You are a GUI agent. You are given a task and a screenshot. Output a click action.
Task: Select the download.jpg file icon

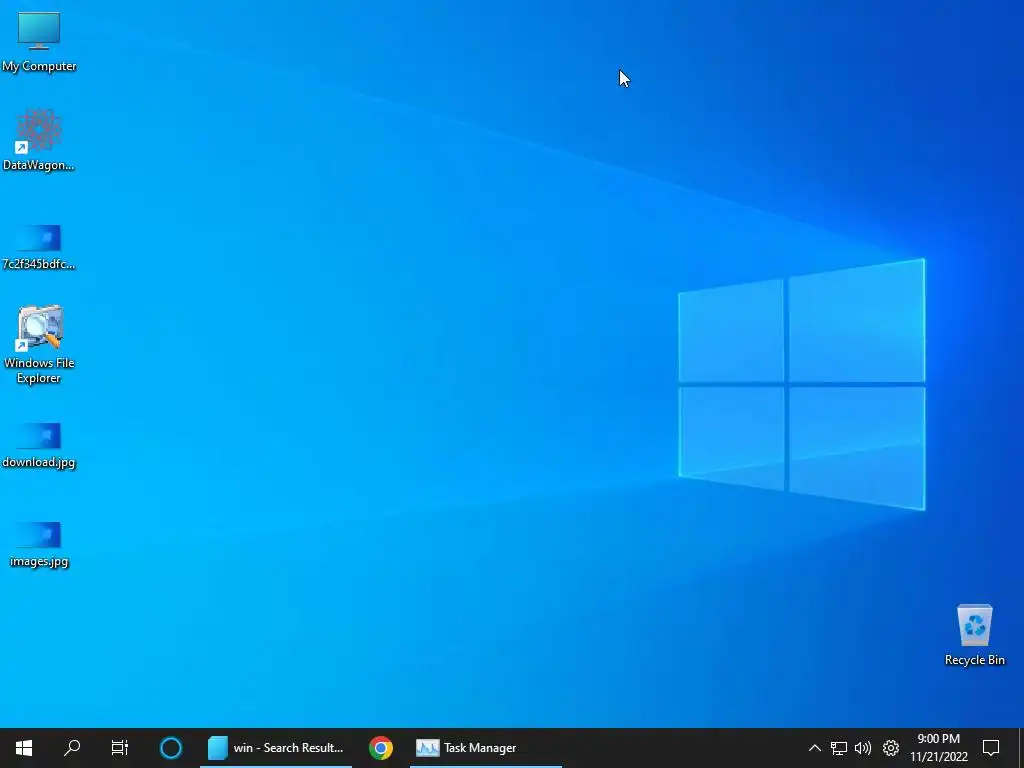click(x=39, y=445)
